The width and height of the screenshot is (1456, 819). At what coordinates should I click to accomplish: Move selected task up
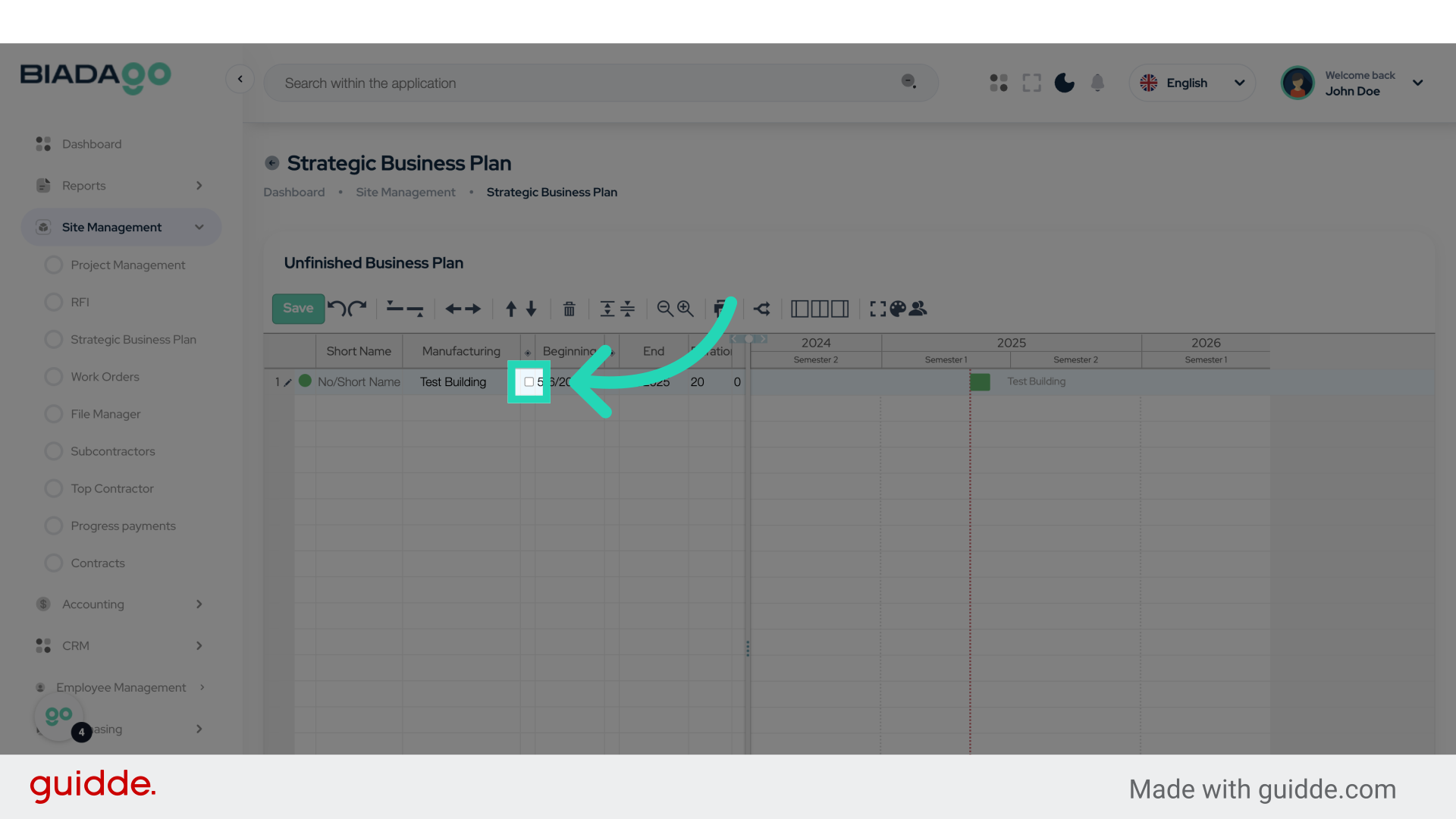coord(511,309)
